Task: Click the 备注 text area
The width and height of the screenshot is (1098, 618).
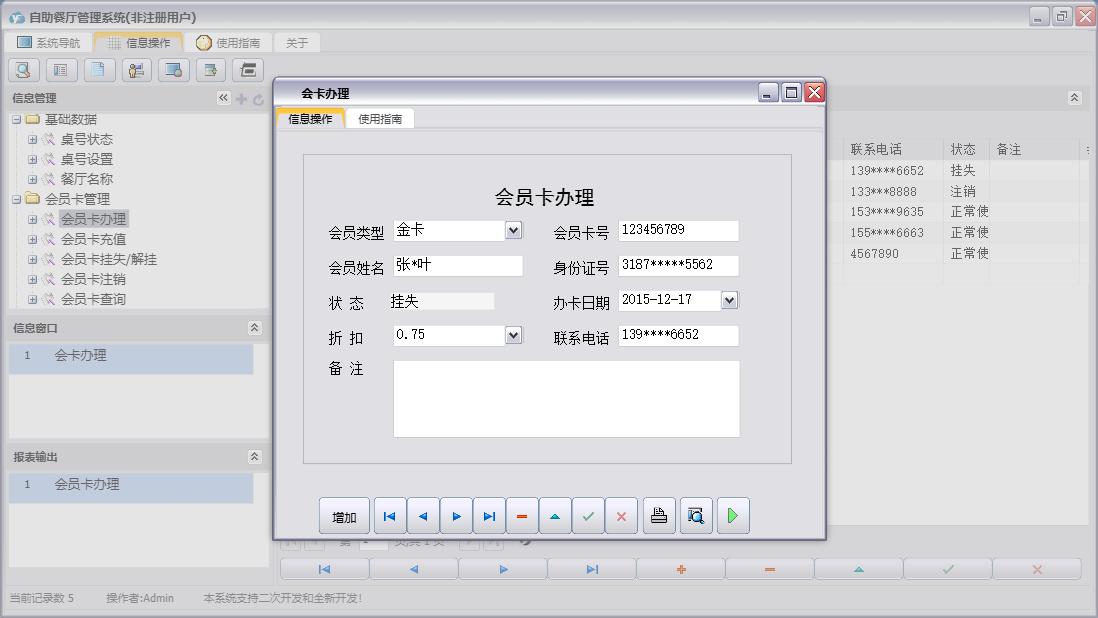Action: coord(566,399)
